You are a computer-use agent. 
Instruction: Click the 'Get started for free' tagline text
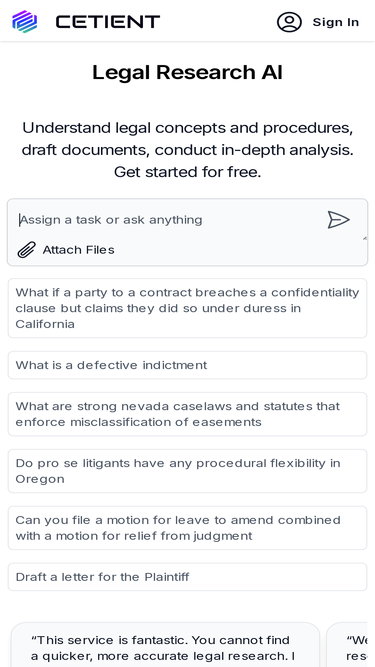click(x=188, y=172)
